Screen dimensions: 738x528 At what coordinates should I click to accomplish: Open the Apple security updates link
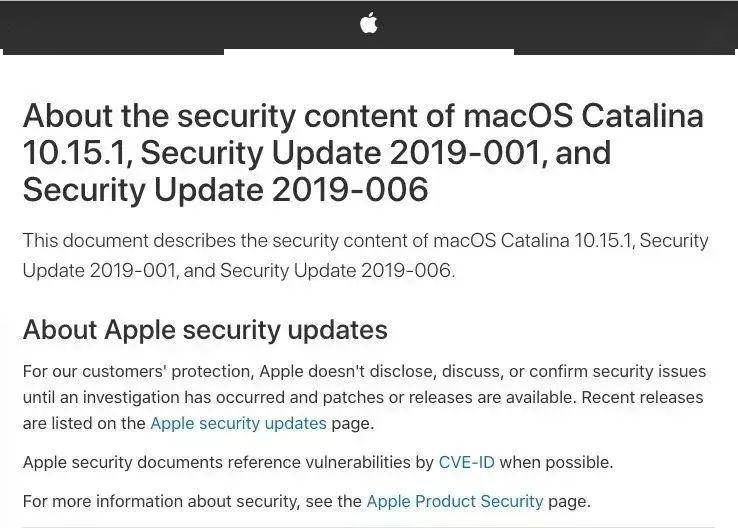coord(238,423)
